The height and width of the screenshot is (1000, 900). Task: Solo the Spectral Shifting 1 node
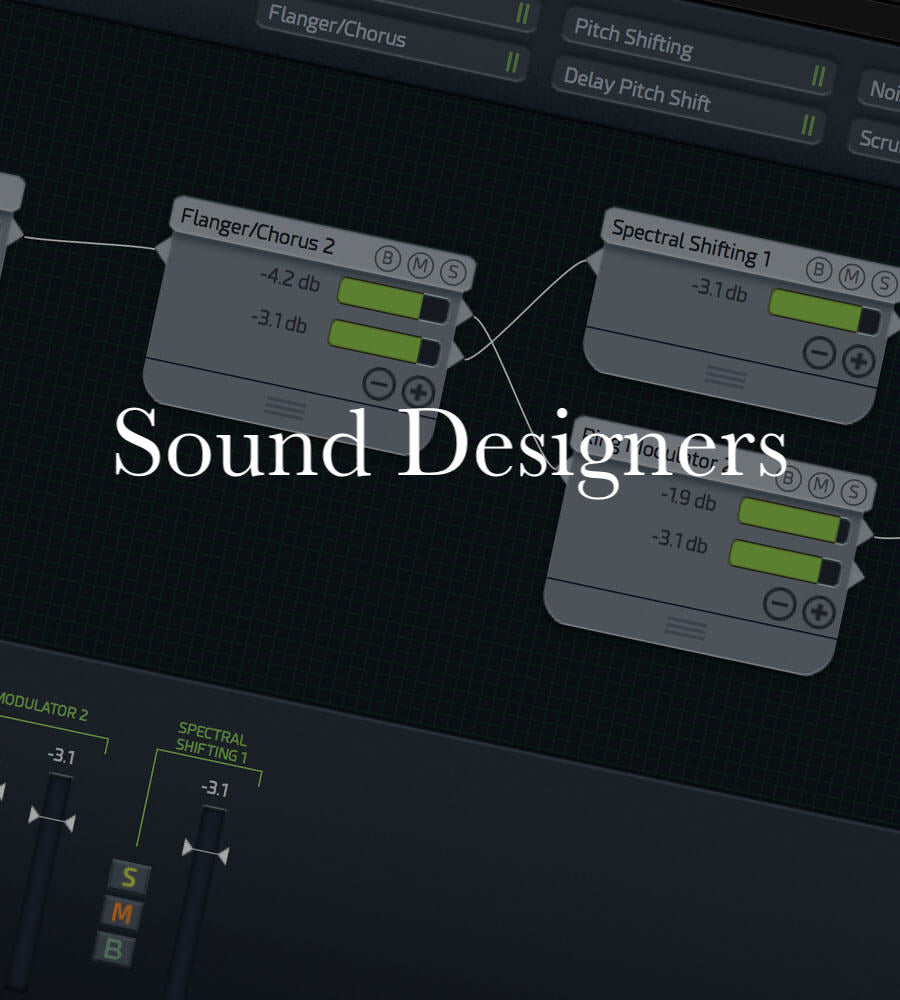click(884, 282)
